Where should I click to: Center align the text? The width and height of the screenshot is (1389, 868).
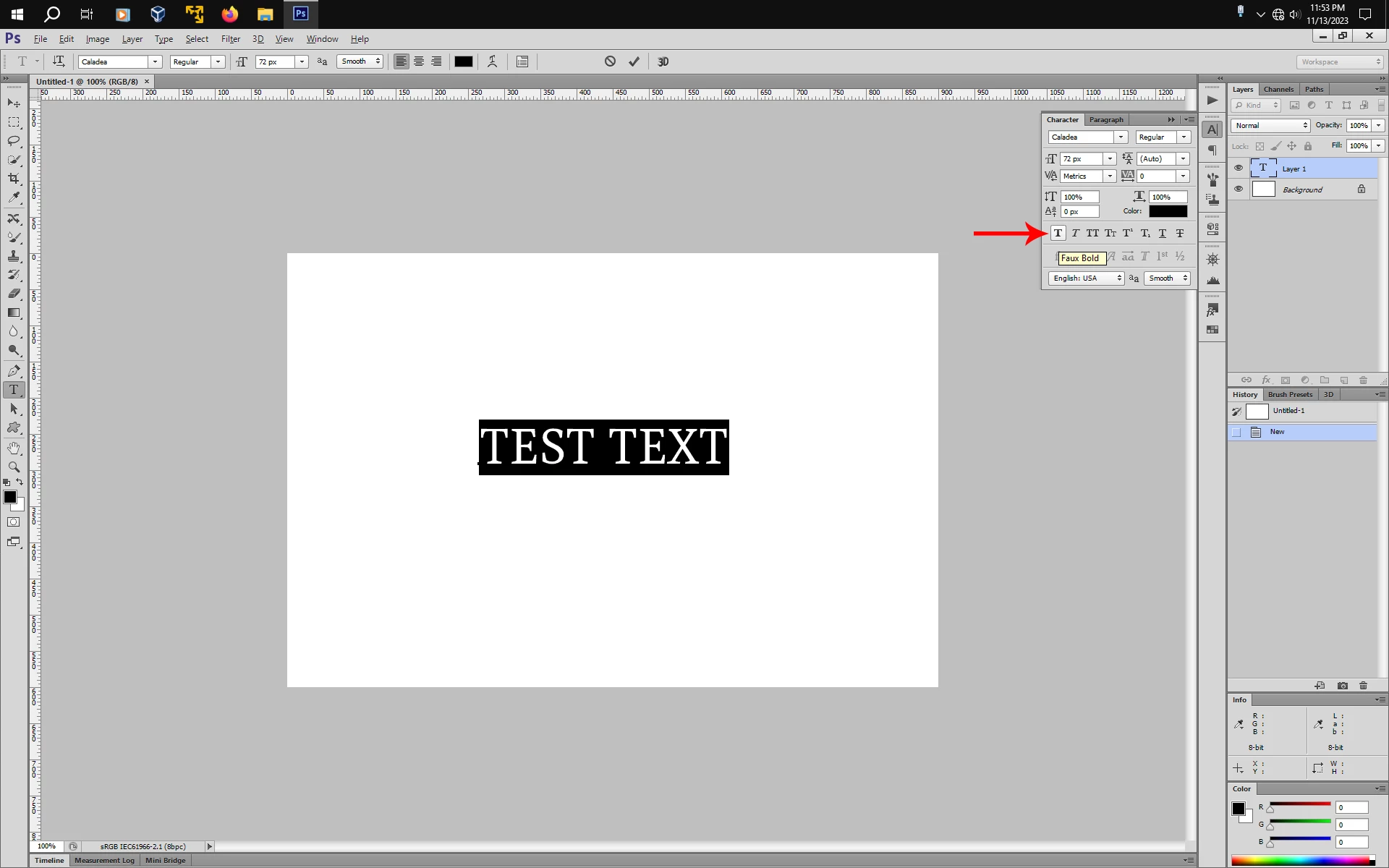coord(419,61)
